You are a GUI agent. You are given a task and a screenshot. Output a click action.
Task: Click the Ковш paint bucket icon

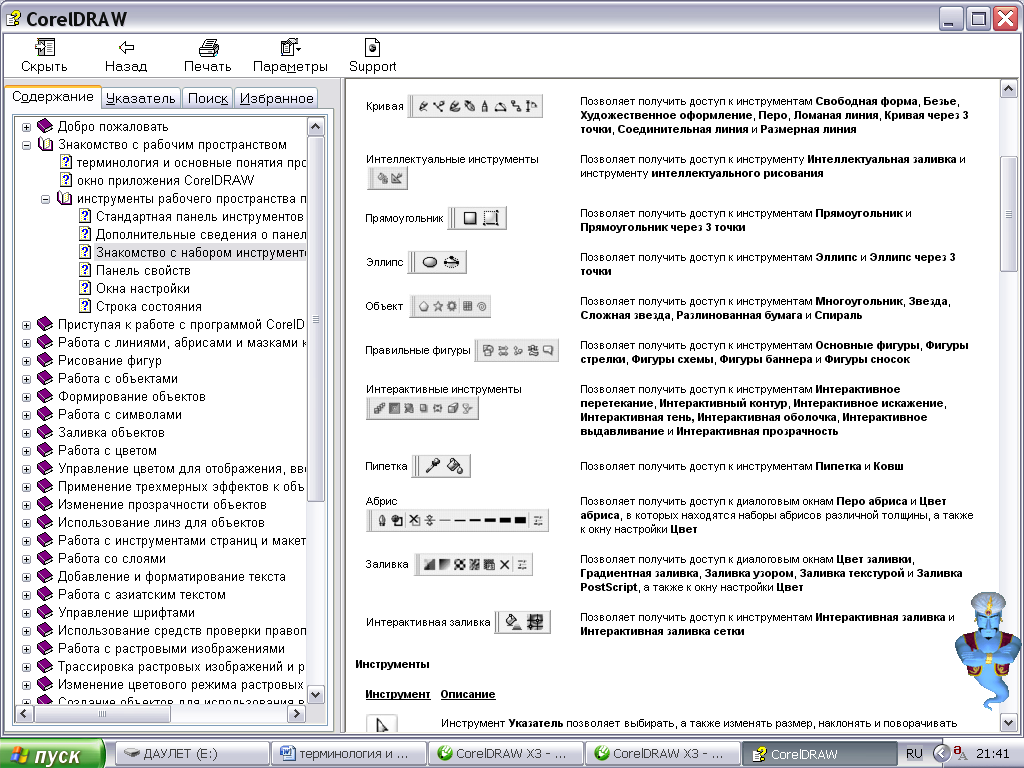pos(455,466)
